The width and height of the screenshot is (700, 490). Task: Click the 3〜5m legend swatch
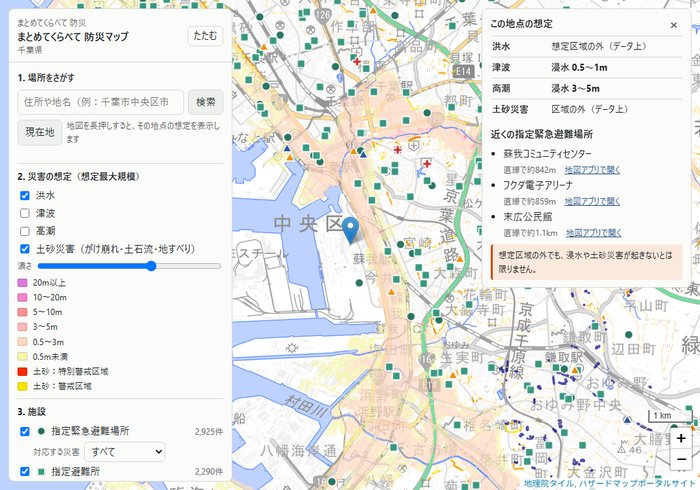pyautogui.click(x=22, y=327)
